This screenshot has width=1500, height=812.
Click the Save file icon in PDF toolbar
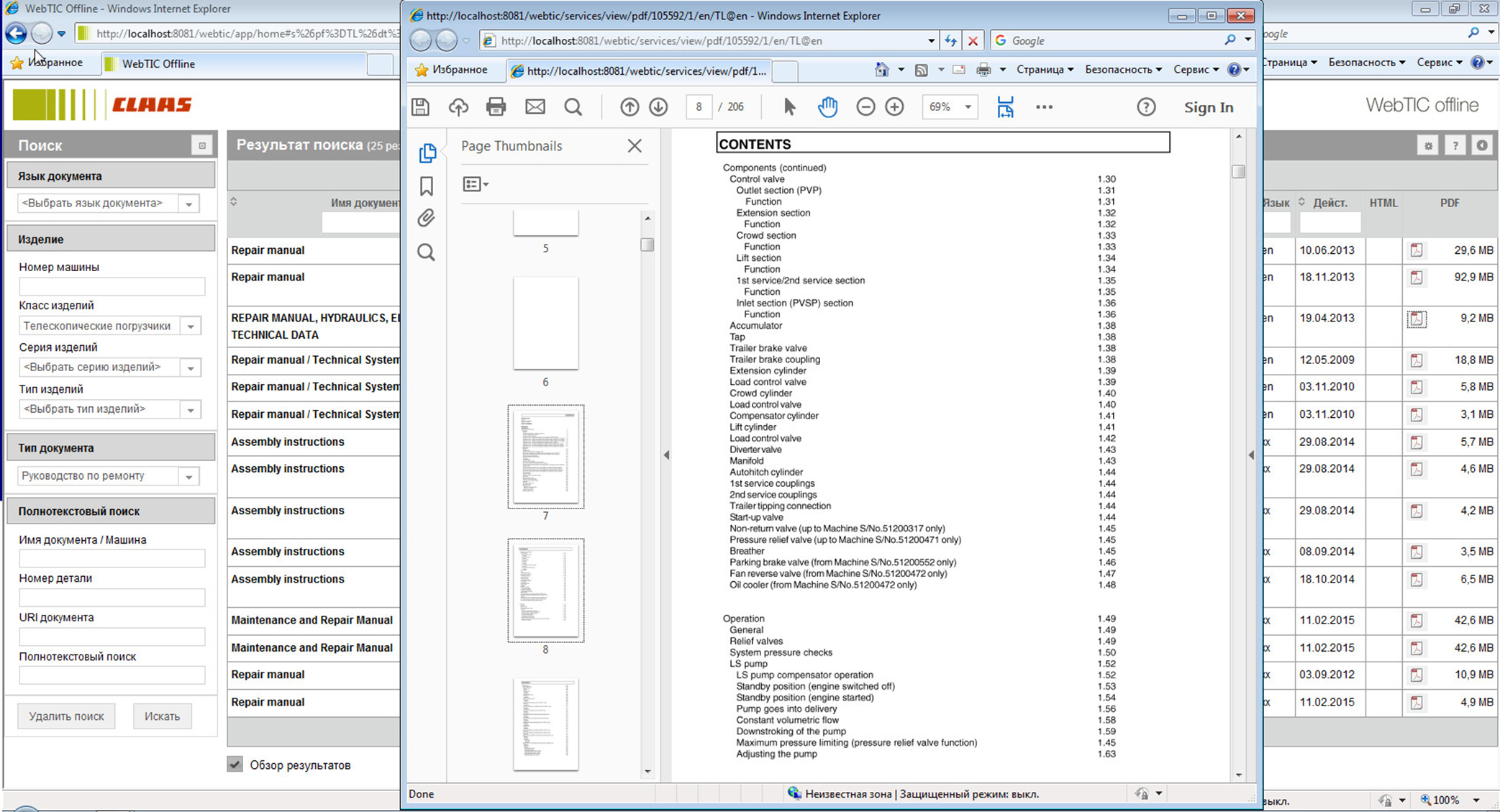[x=421, y=107]
